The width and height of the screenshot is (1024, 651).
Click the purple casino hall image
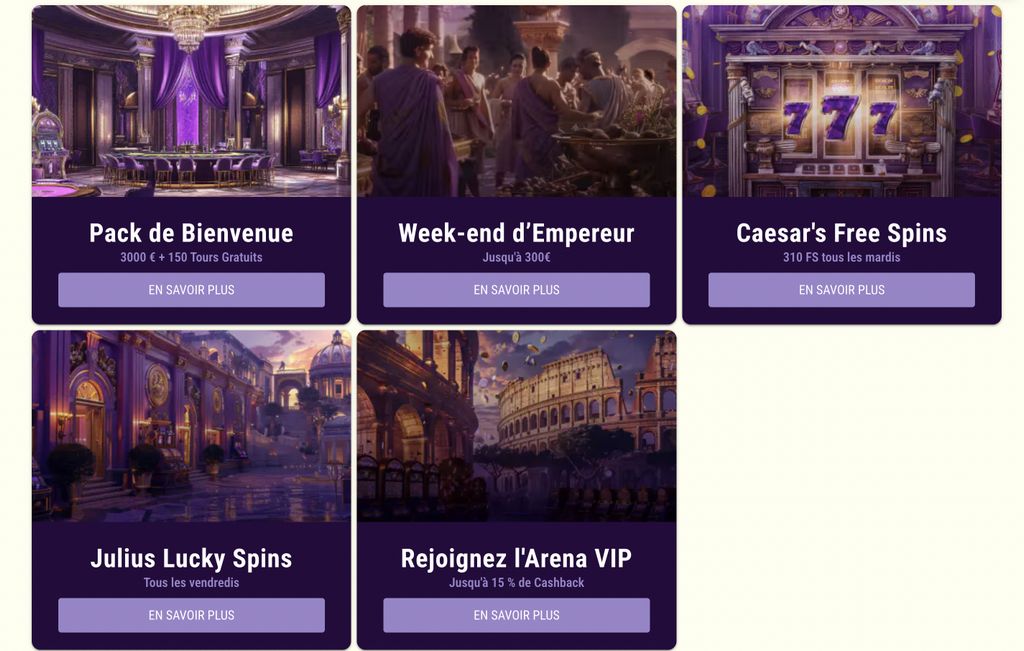[x=191, y=100]
